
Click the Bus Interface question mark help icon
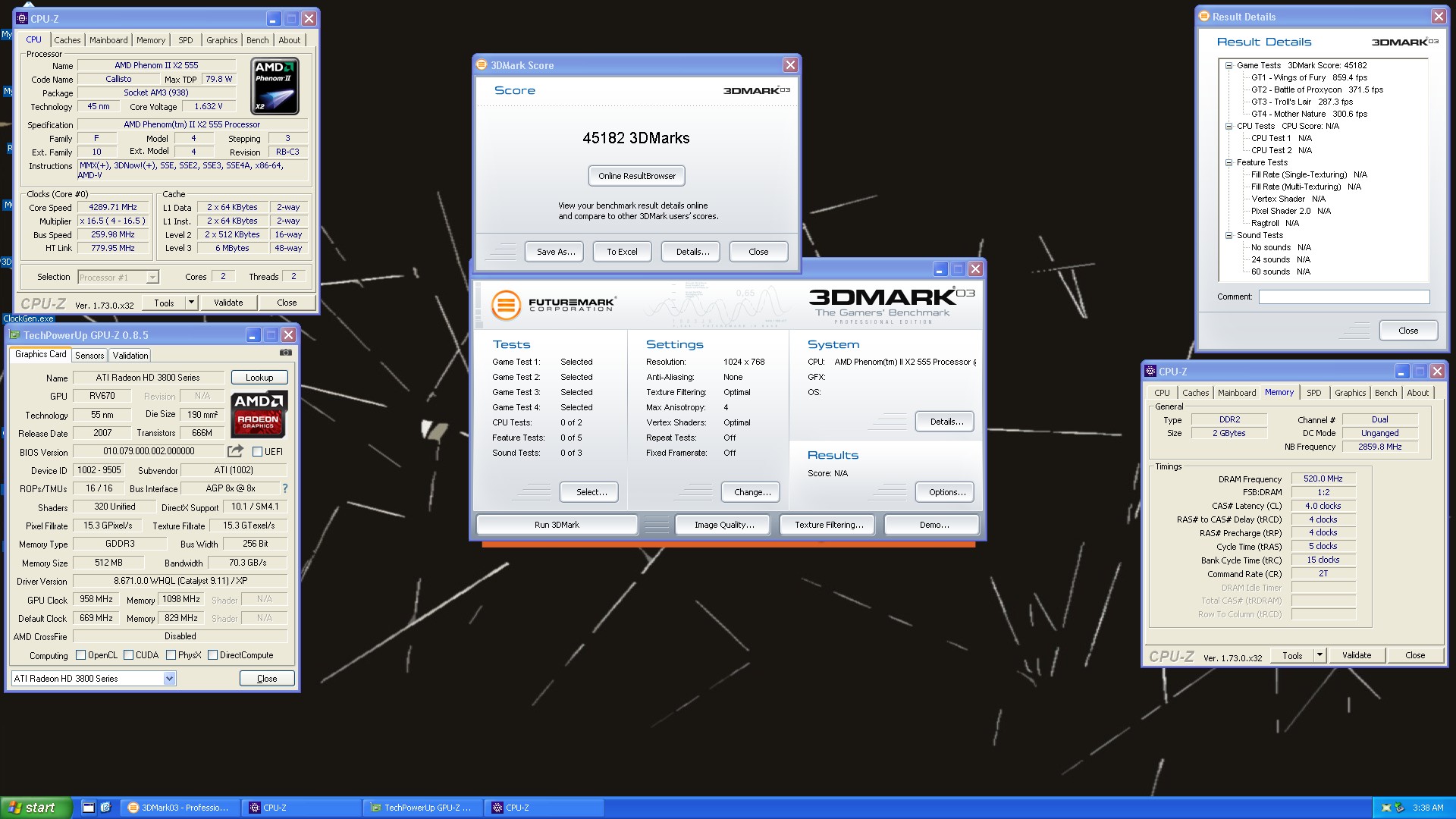[285, 488]
